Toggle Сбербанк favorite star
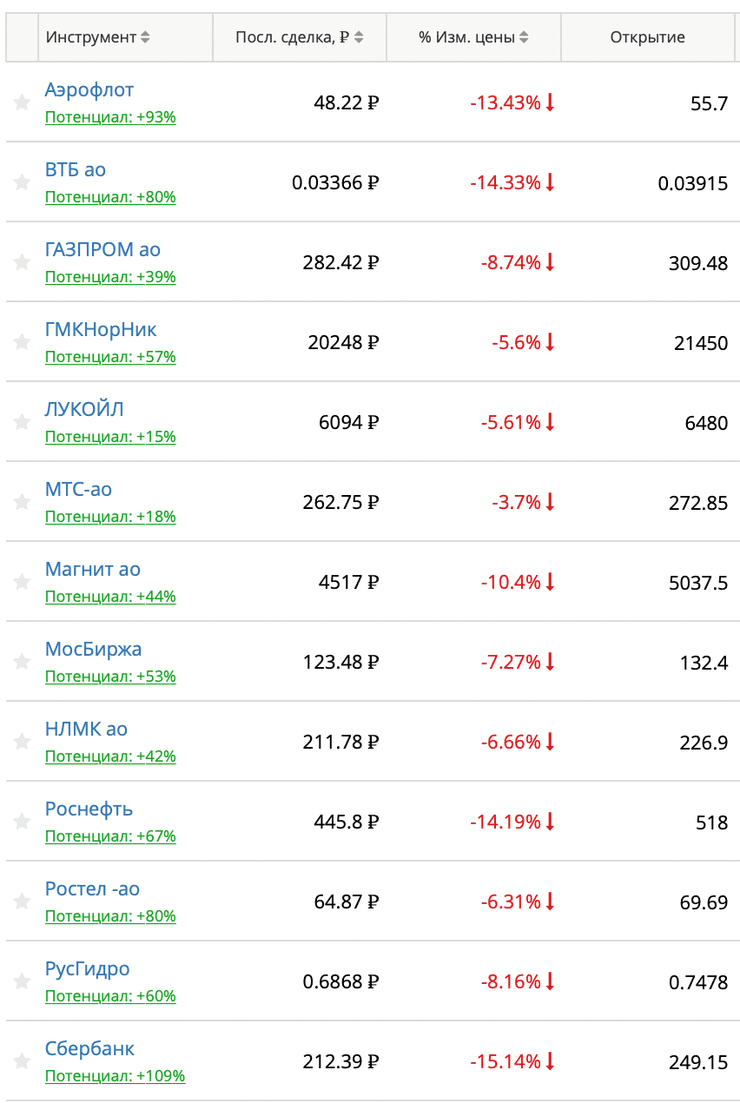The width and height of the screenshot is (740, 1103). coord(22,1062)
